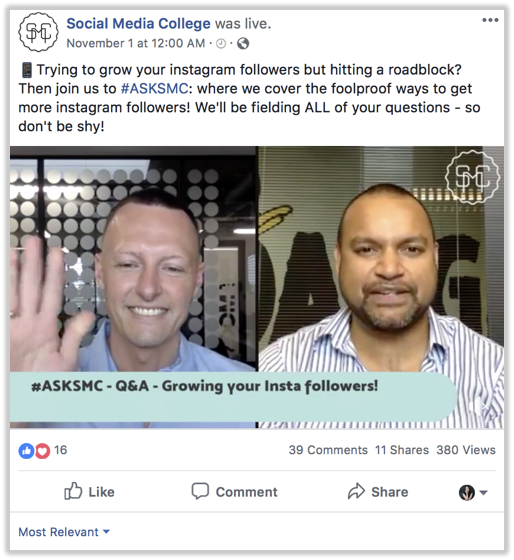Click the Social Media College profile logo

(38, 32)
